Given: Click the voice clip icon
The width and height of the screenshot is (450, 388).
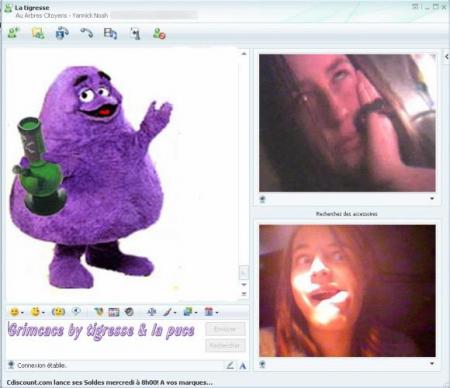Looking at the screenshot, I should pos(76,311).
